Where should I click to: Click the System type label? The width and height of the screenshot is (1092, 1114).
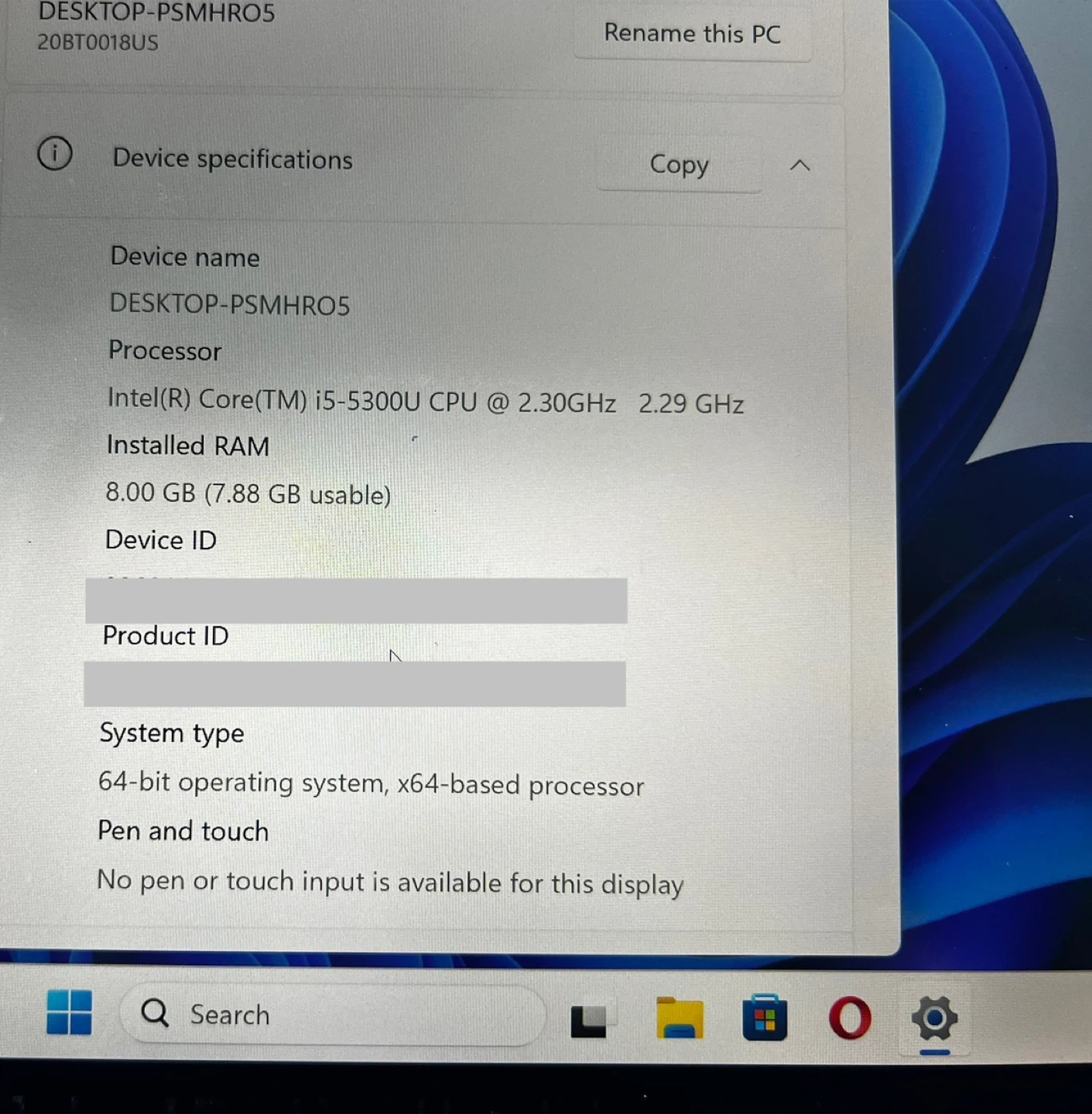tap(172, 733)
